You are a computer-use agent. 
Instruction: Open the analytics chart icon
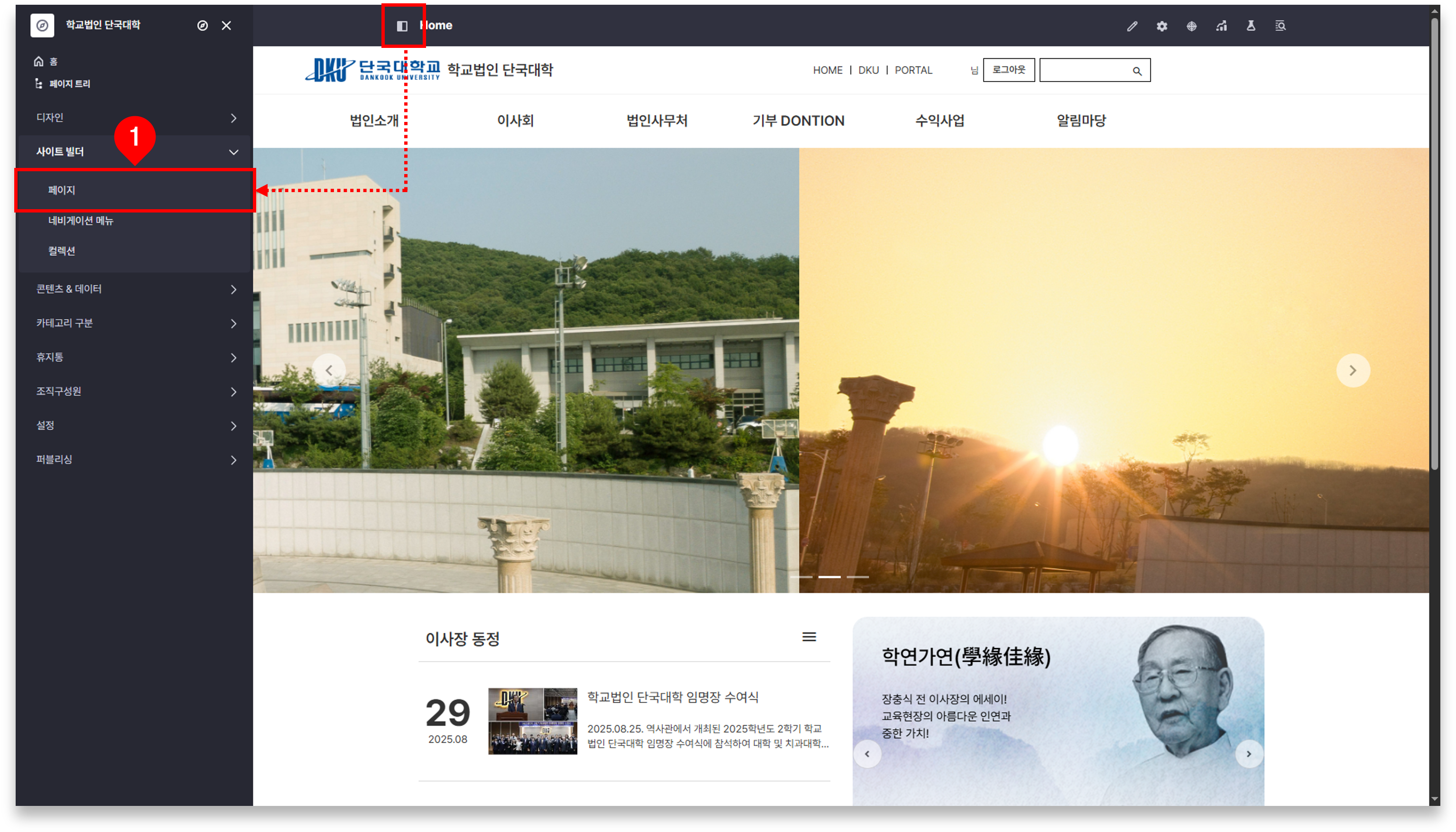(1221, 26)
